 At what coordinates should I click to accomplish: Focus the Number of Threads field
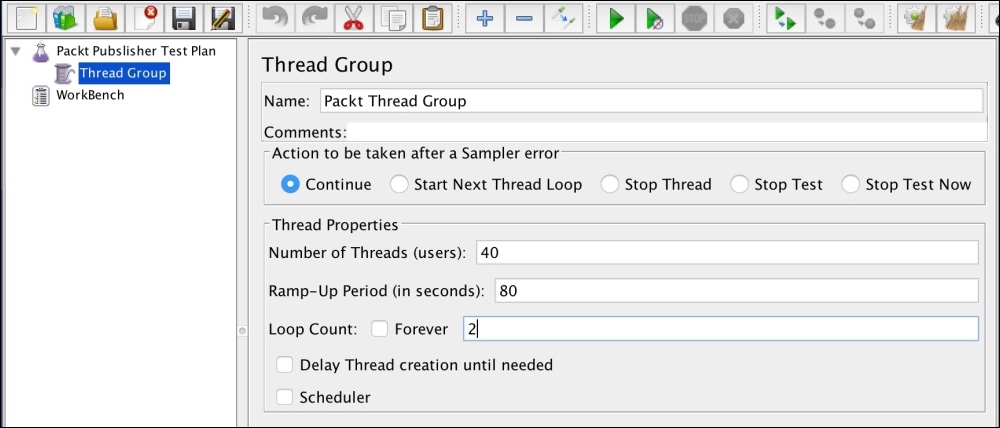click(727, 253)
